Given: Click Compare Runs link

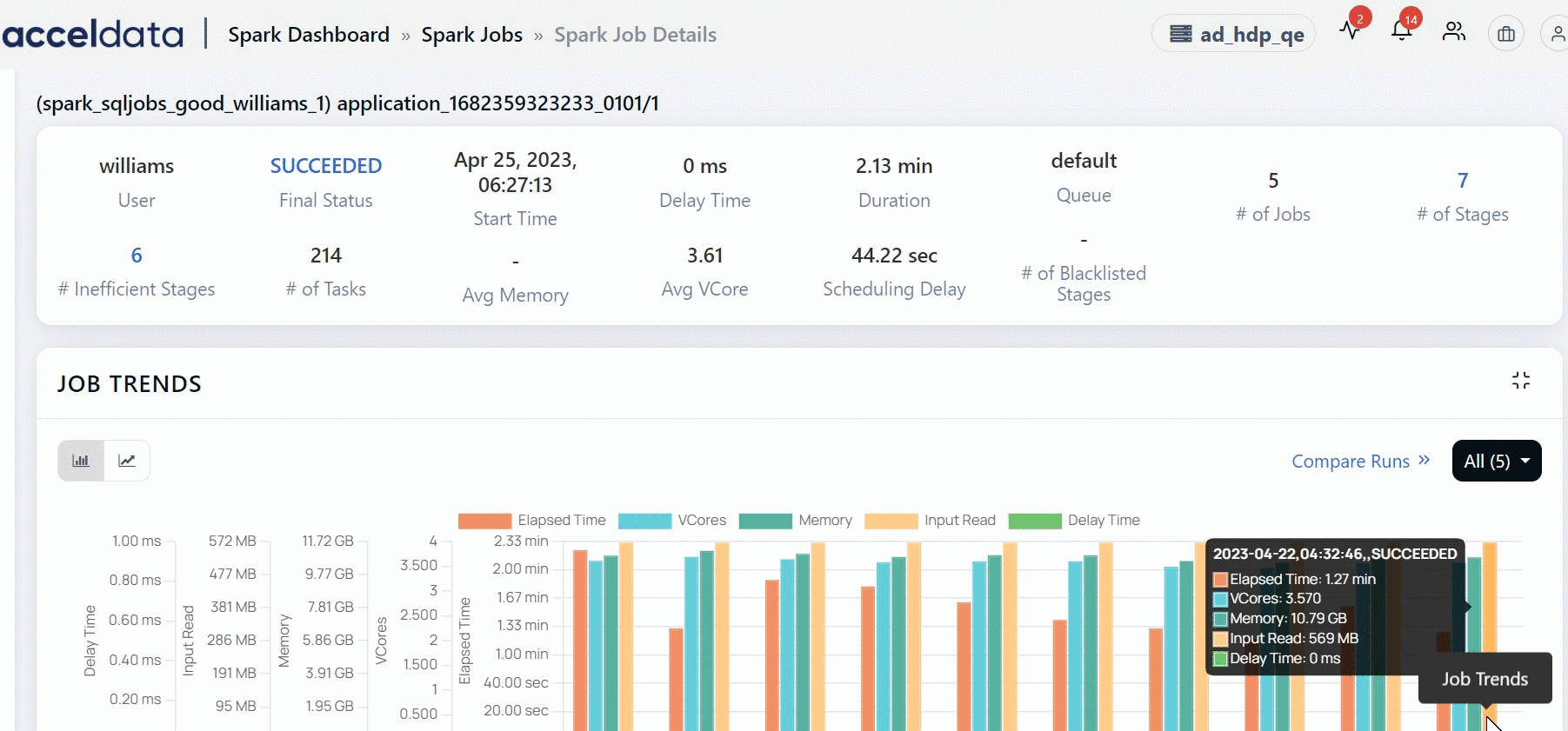Looking at the screenshot, I should (x=1360, y=462).
